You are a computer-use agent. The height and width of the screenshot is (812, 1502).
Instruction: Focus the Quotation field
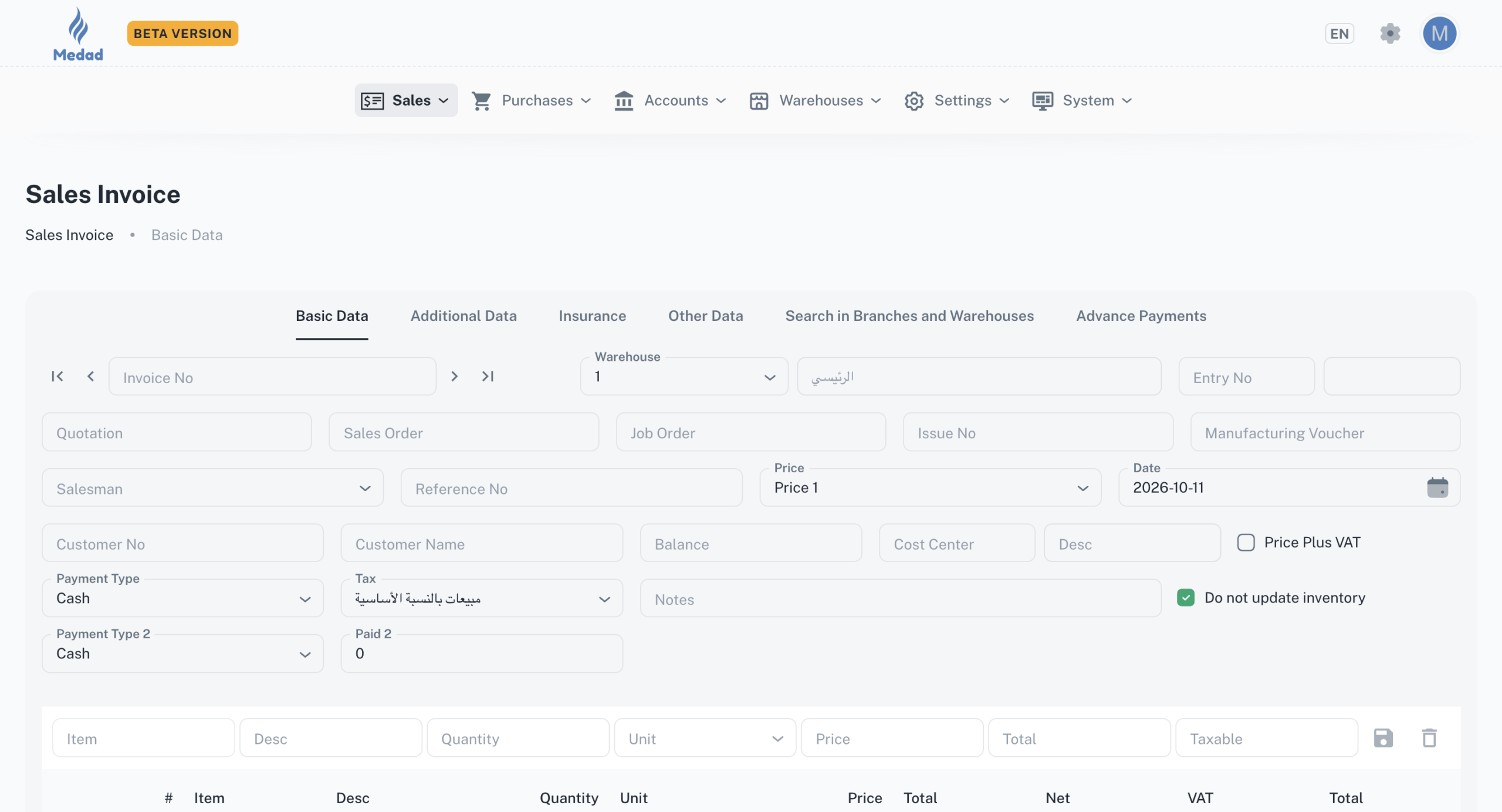click(x=177, y=432)
